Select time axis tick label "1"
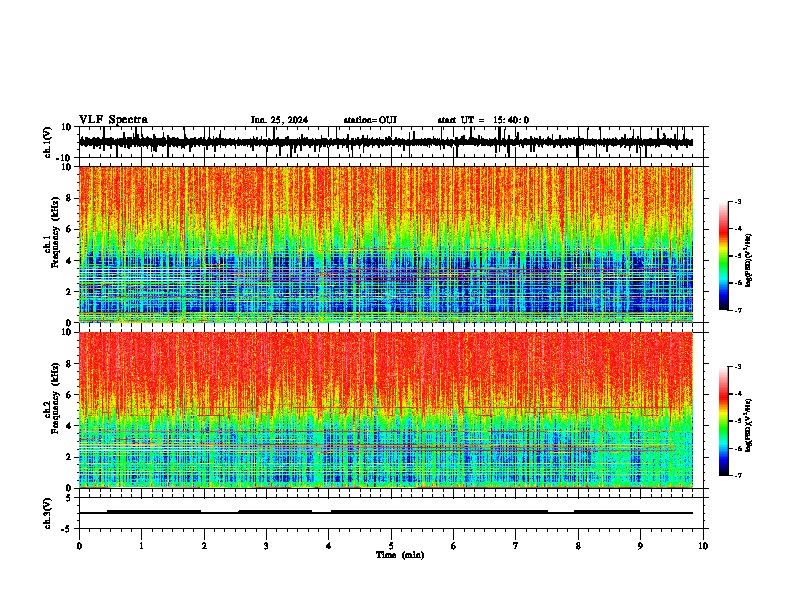The width and height of the screenshot is (792, 612). (141, 546)
